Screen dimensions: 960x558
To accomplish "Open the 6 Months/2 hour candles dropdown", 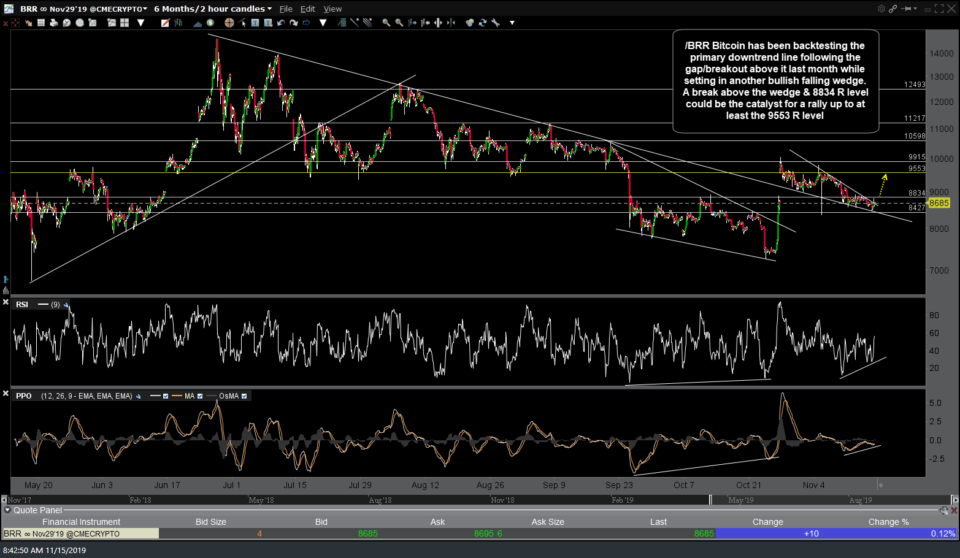I will pos(212,9).
